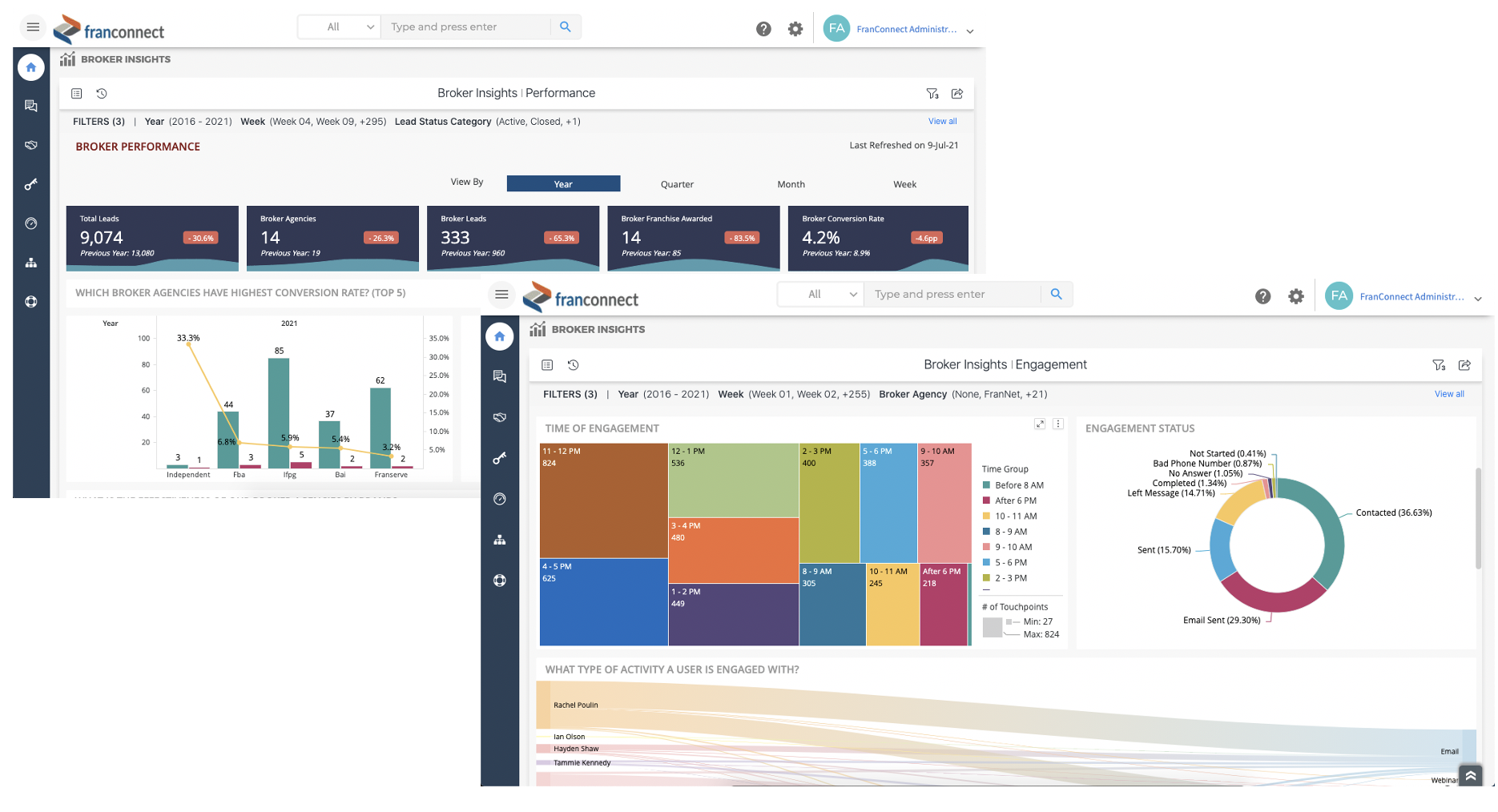Switch View By to Quarter
This screenshot has height=812, width=1498.
point(677,184)
